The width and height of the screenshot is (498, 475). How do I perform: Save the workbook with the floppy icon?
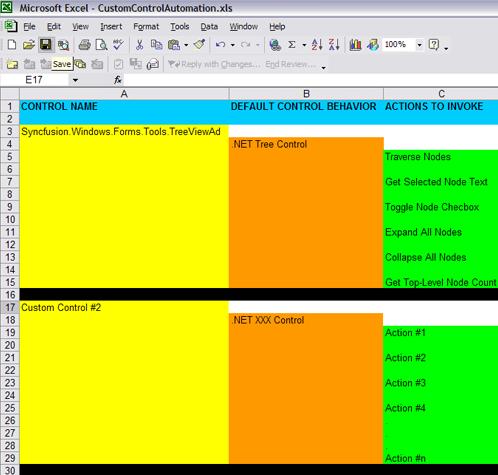(x=46, y=44)
